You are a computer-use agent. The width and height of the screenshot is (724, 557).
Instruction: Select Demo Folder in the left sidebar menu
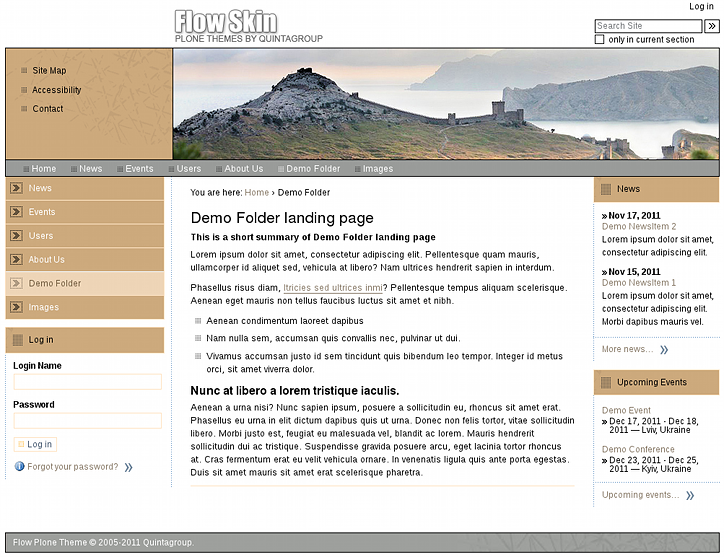pyautogui.click(x=84, y=283)
